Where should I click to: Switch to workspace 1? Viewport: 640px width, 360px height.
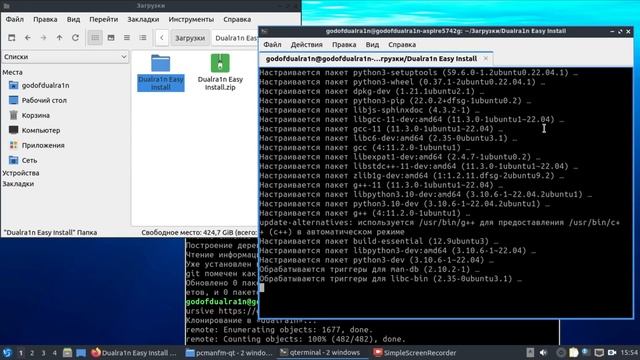pos(20,353)
